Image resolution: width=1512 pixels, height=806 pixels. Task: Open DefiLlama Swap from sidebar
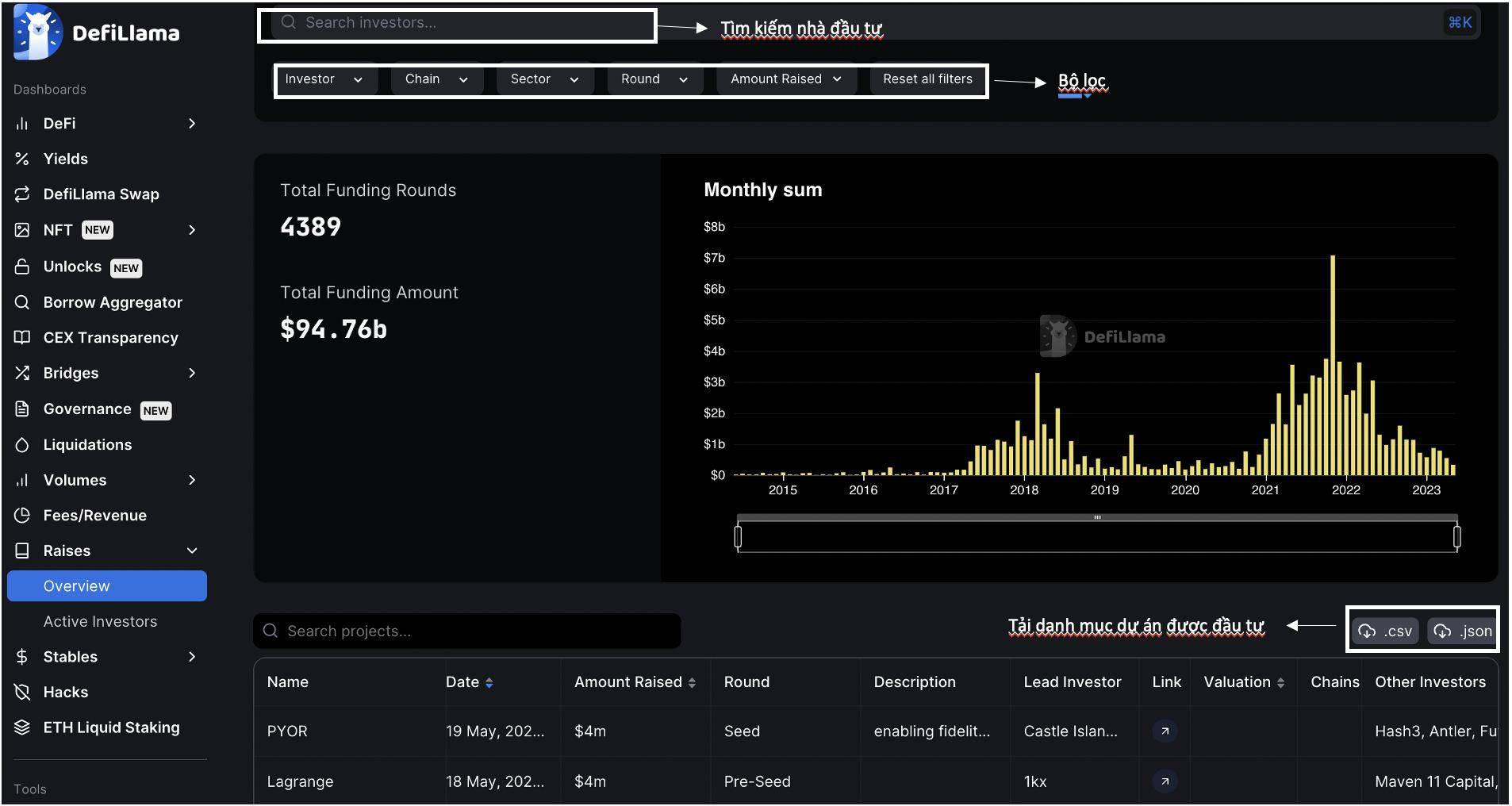coord(102,194)
